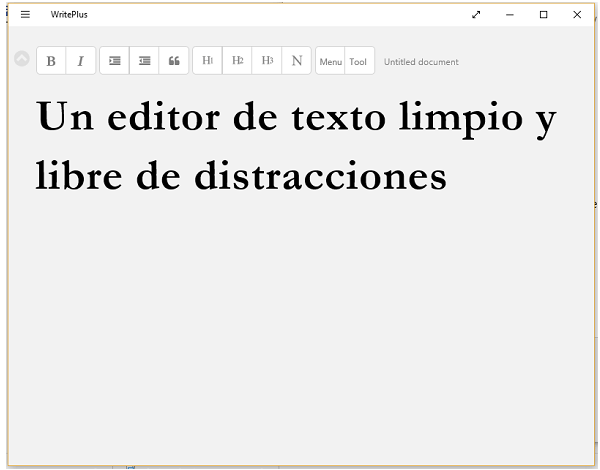This screenshot has width=600, height=470.
Task: Minimize the WritePlus window
Action: pos(510,15)
